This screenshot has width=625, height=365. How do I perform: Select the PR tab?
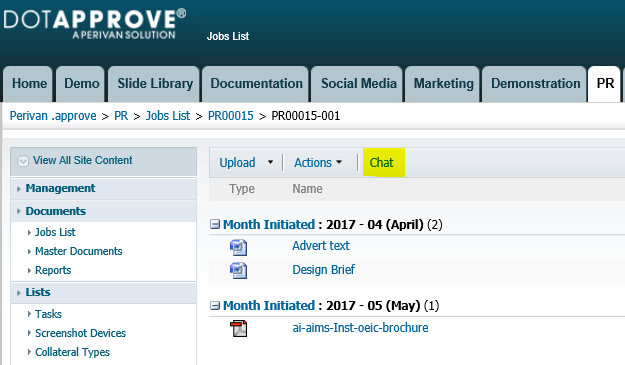[605, 84]
